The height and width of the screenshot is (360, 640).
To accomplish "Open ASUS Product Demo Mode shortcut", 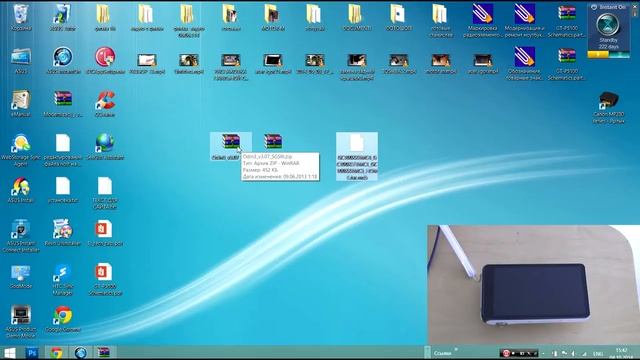I will click(21, 322).
